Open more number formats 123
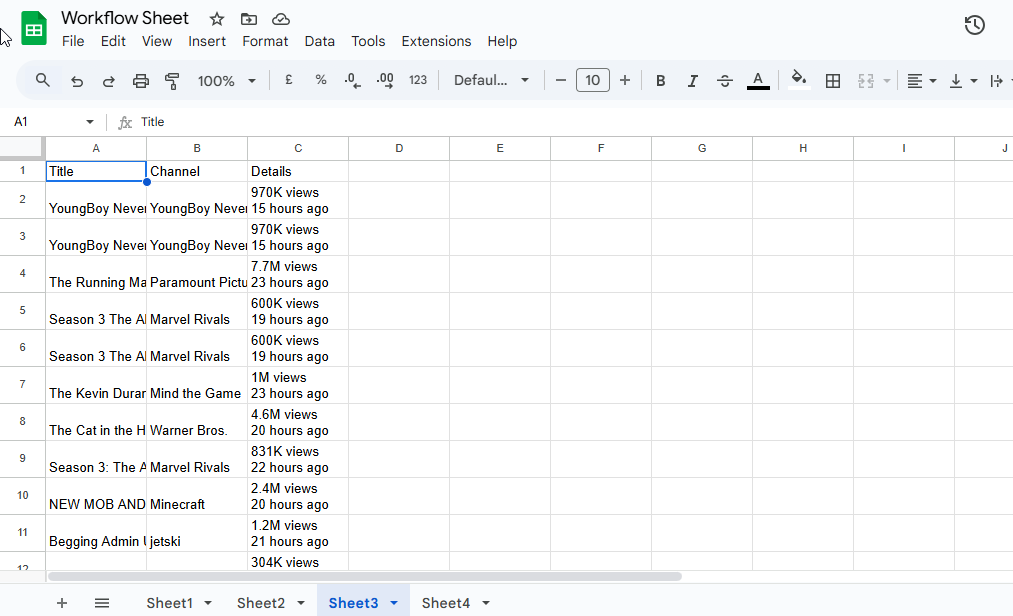The height and width of the screenshot is (616, 1013). [418, 80]
